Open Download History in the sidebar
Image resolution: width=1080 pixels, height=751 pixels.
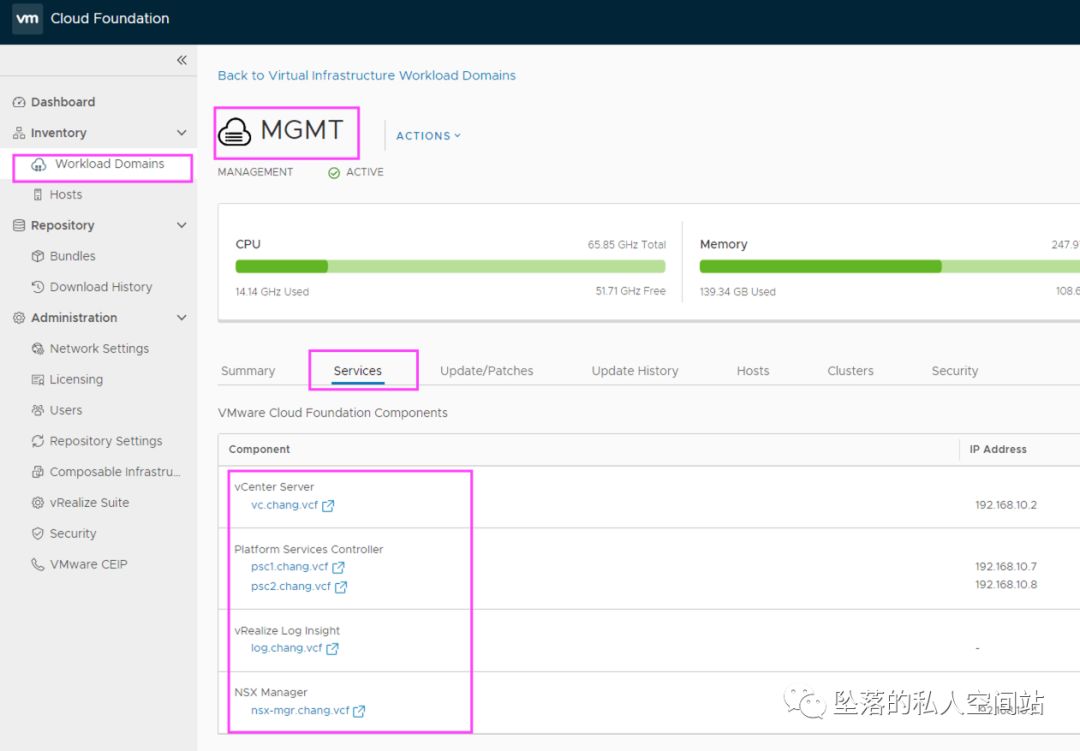tap(101, 287)
